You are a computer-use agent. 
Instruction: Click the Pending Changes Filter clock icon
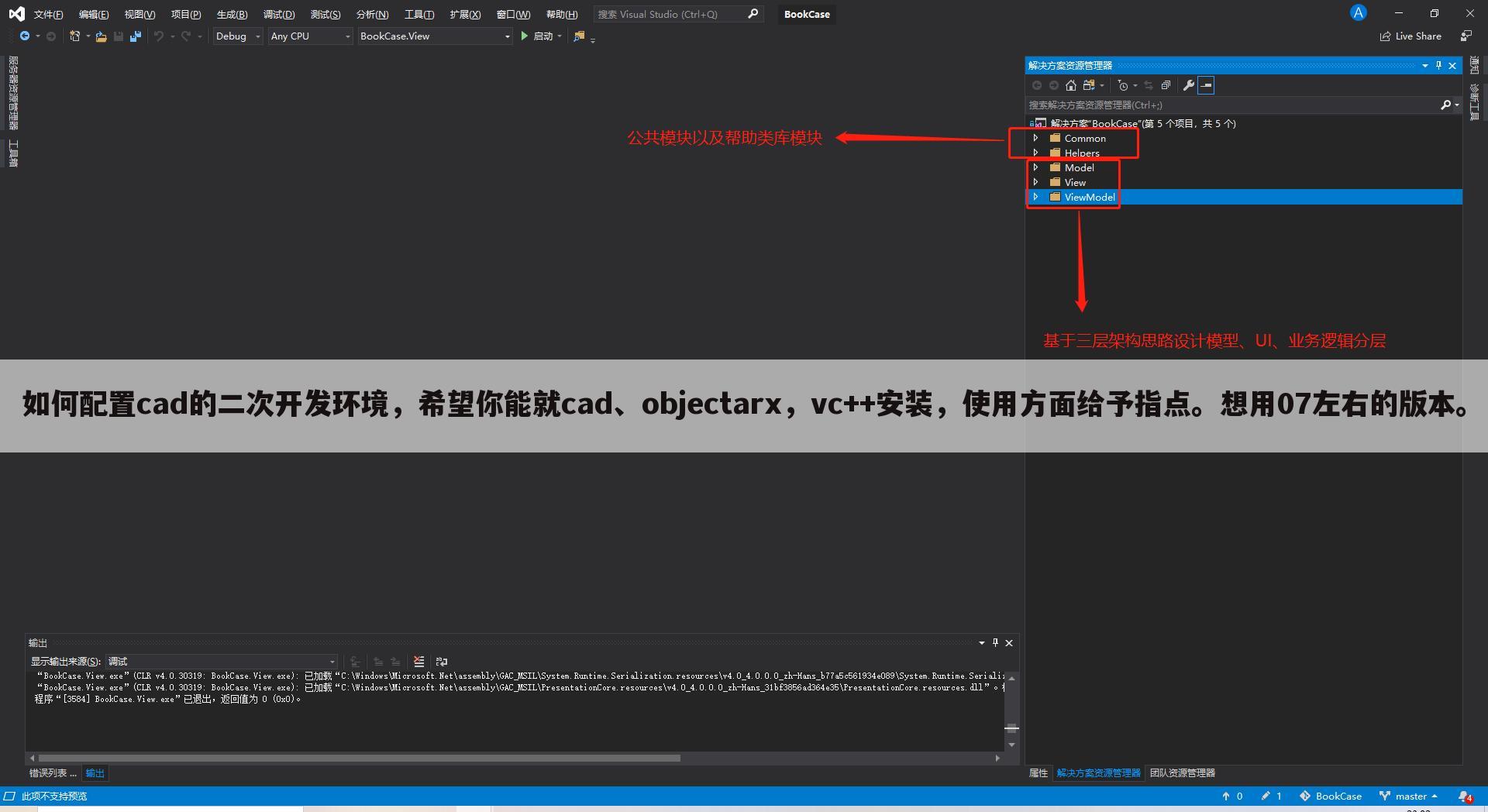pyautogui.click(x=1123, y=85)
